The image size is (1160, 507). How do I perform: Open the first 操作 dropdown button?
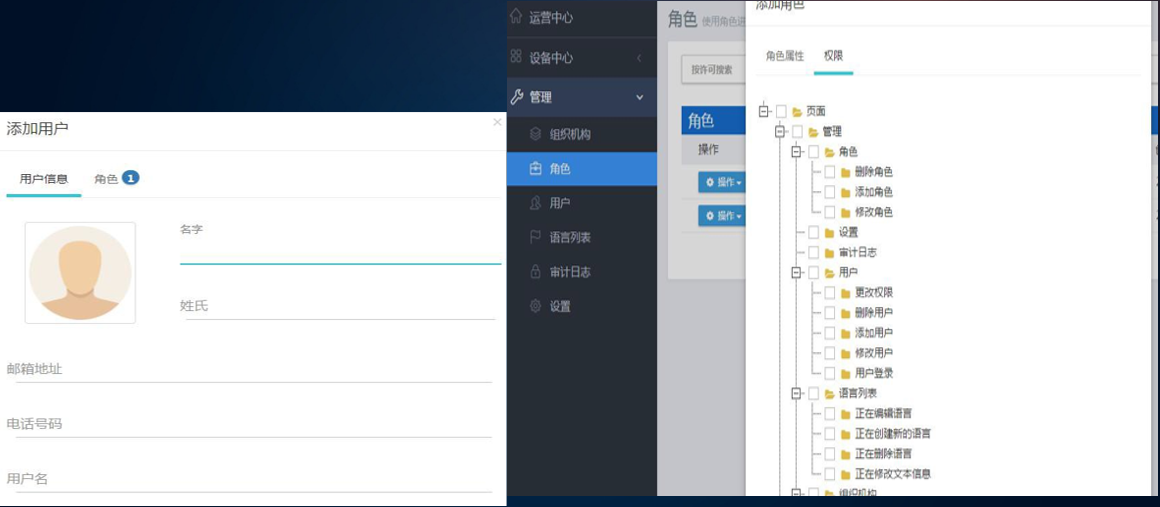point(723,183)
